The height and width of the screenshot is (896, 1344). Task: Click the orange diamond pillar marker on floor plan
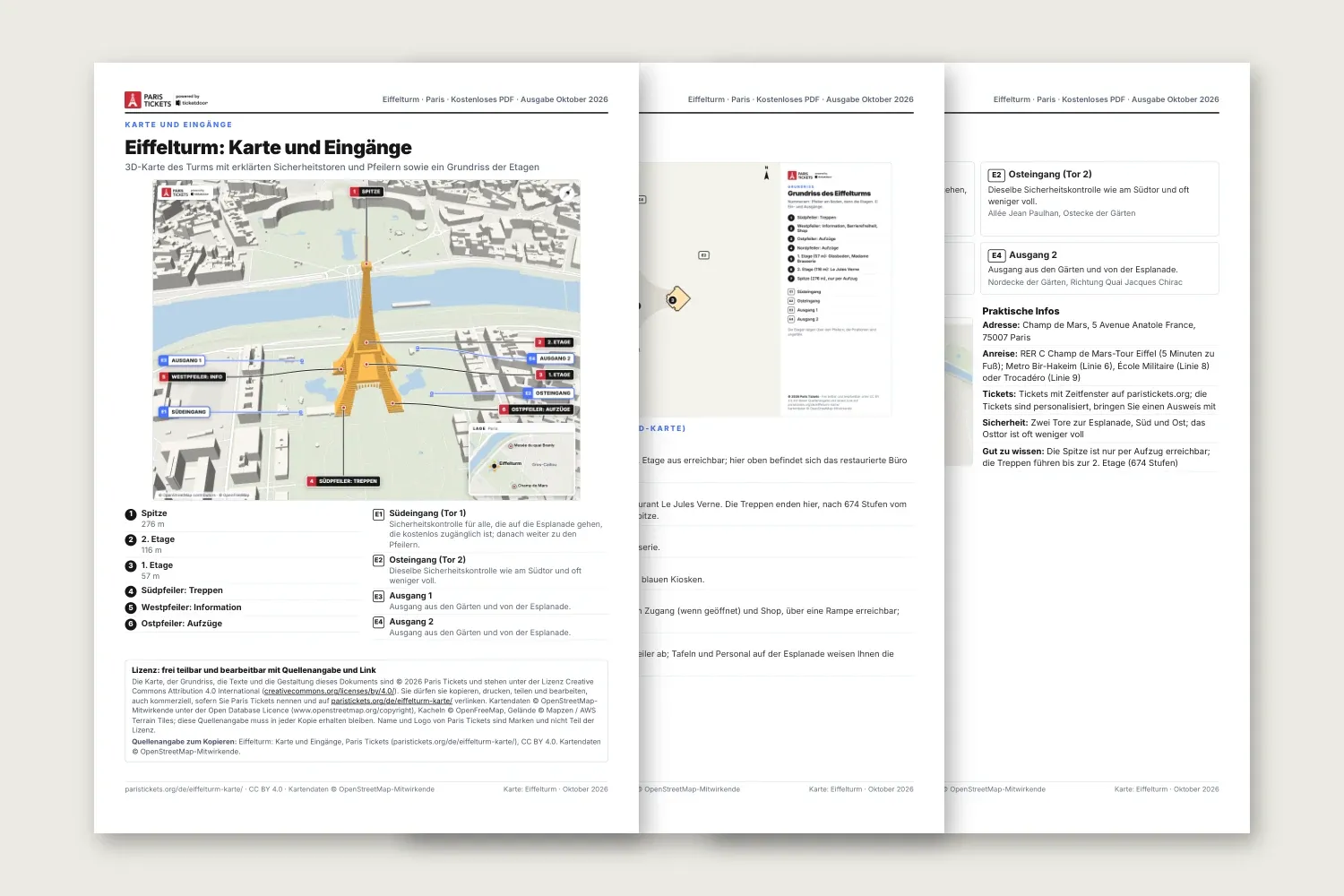pos(677,298)
